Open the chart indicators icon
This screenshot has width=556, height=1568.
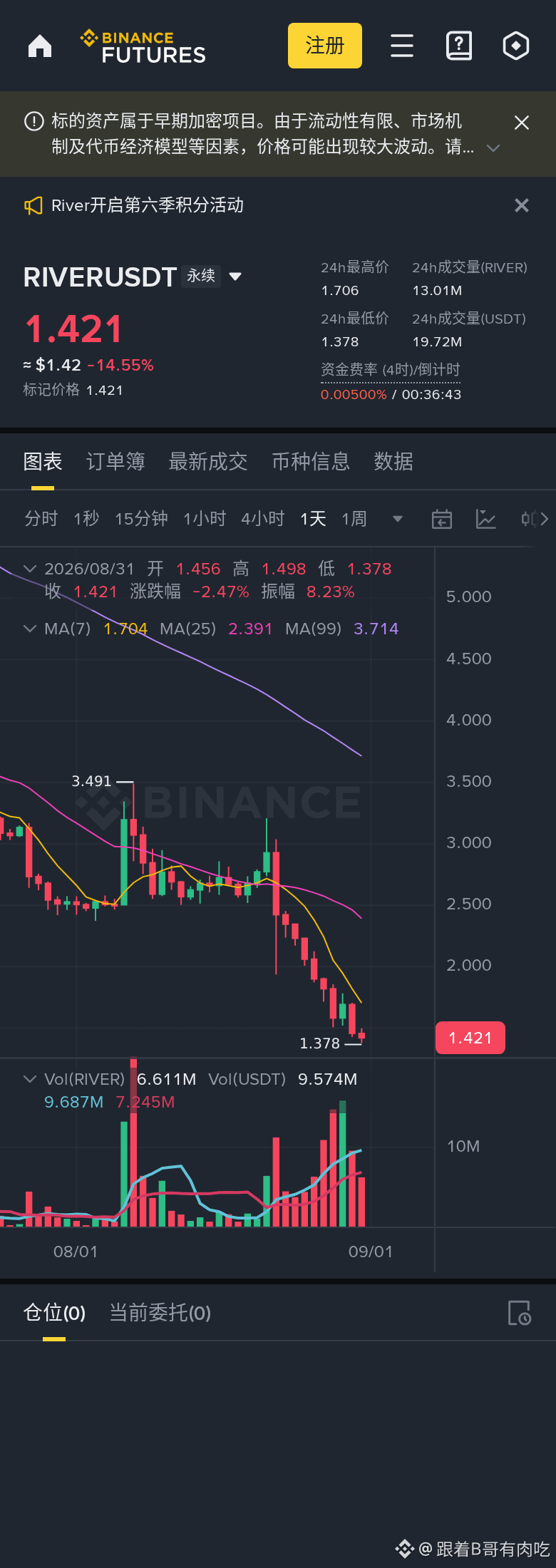[x=486, y=519]
